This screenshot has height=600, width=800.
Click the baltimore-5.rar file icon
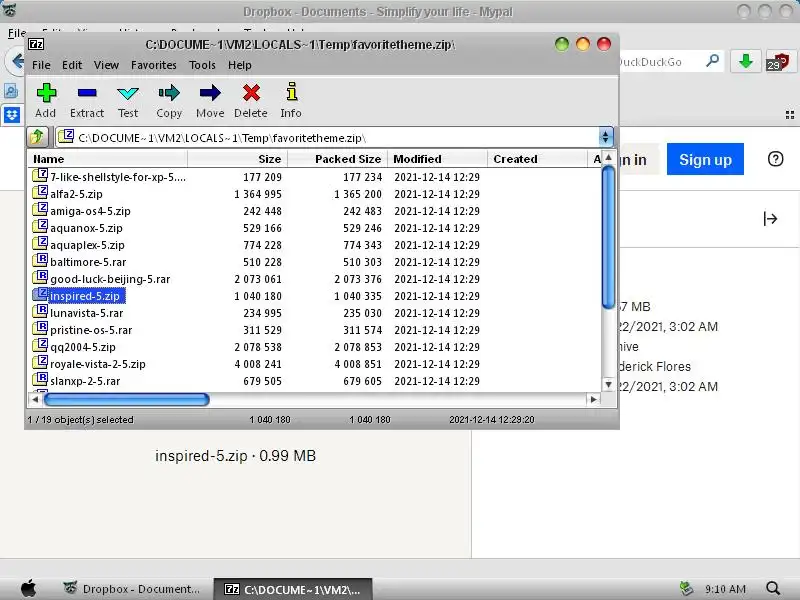pyautogui.click(x=40, y=261)
